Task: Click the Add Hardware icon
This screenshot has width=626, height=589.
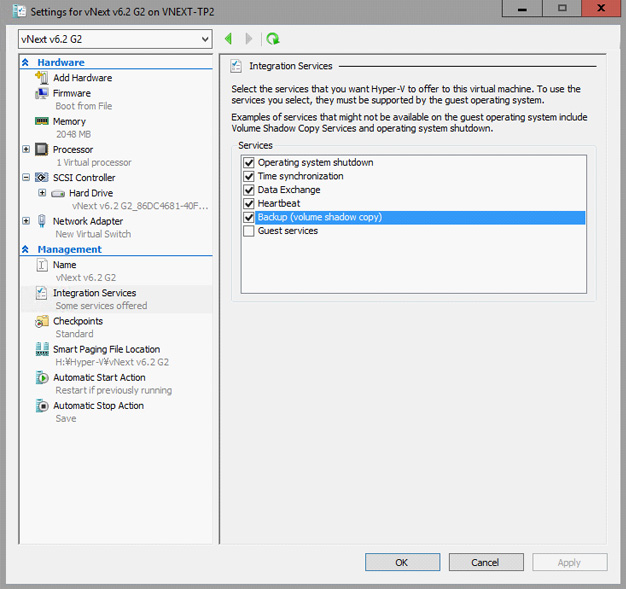Action: coord(42,77)
